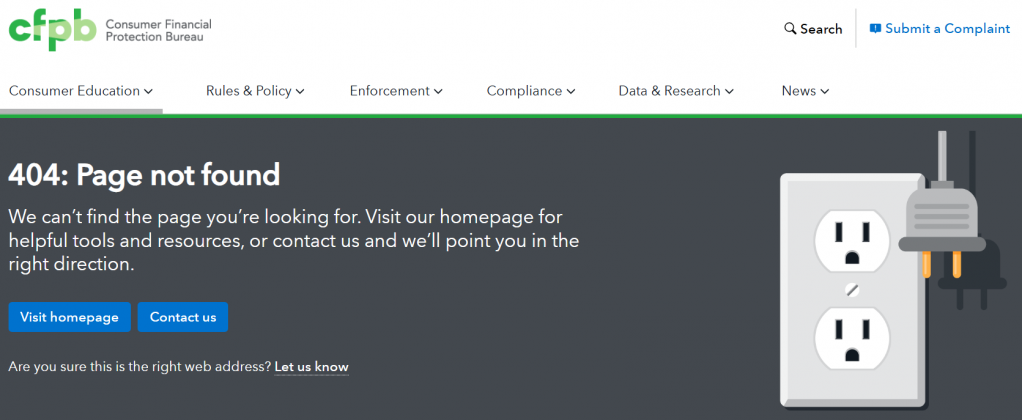The width and height of the screenshot is (1022, 420).
Task: Click the 404: Page not found heading
Action: click(144, 176)
